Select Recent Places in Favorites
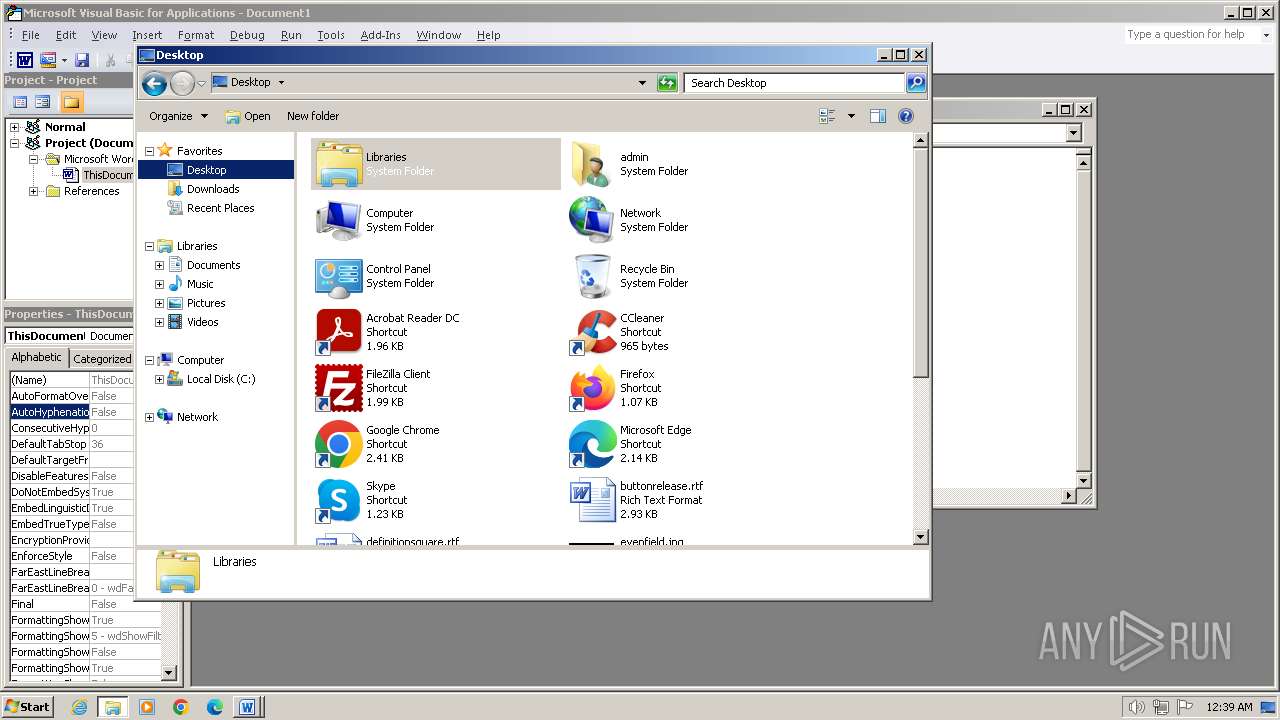Viewport: 1280px width, 720px height. [x=220, y=208]
